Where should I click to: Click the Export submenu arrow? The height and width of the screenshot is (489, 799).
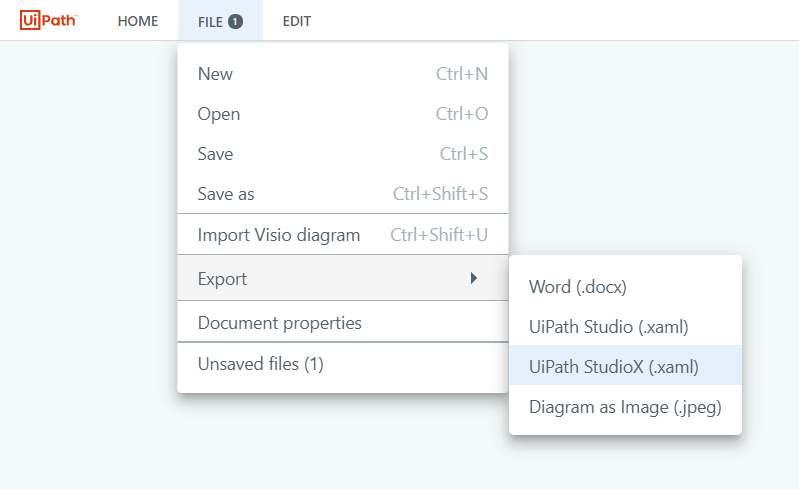[474, 278]
